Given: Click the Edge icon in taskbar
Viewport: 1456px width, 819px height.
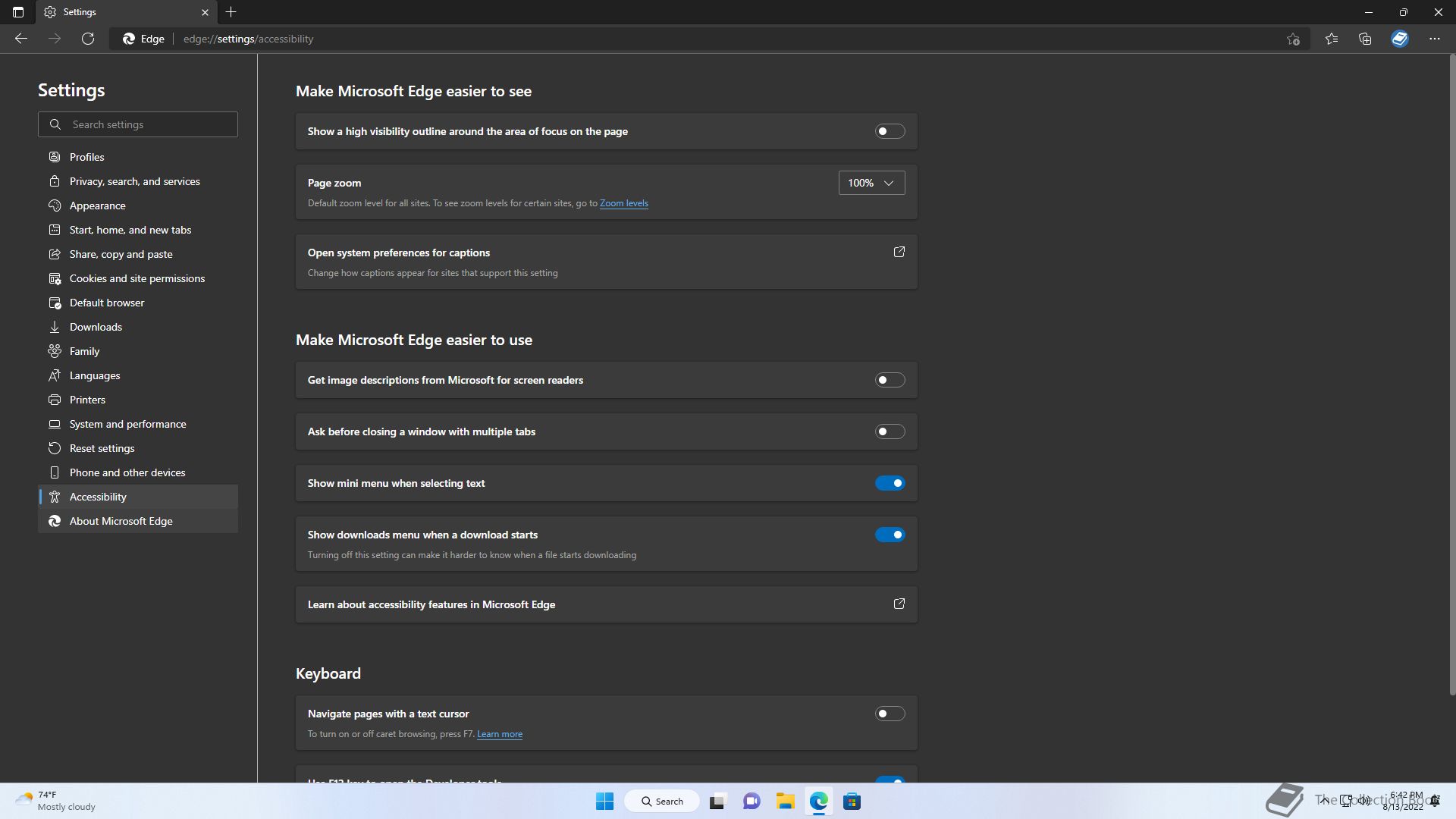Looking at the screenshot, I should tap(818, 802).
